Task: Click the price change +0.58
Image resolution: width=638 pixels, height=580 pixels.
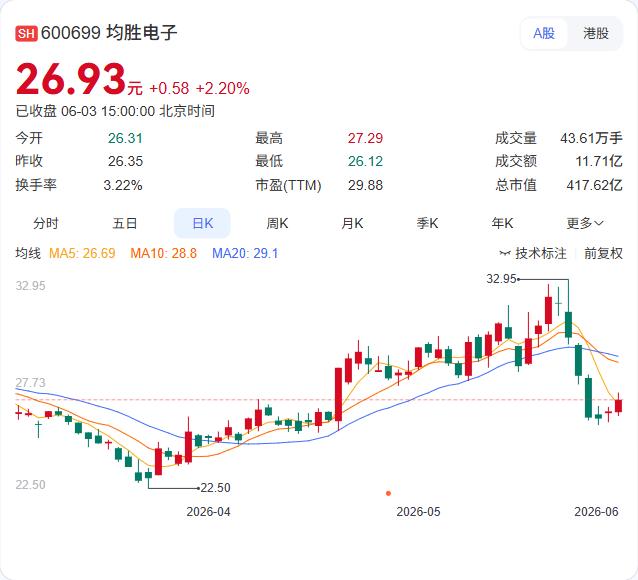Action: pos(169,88)
